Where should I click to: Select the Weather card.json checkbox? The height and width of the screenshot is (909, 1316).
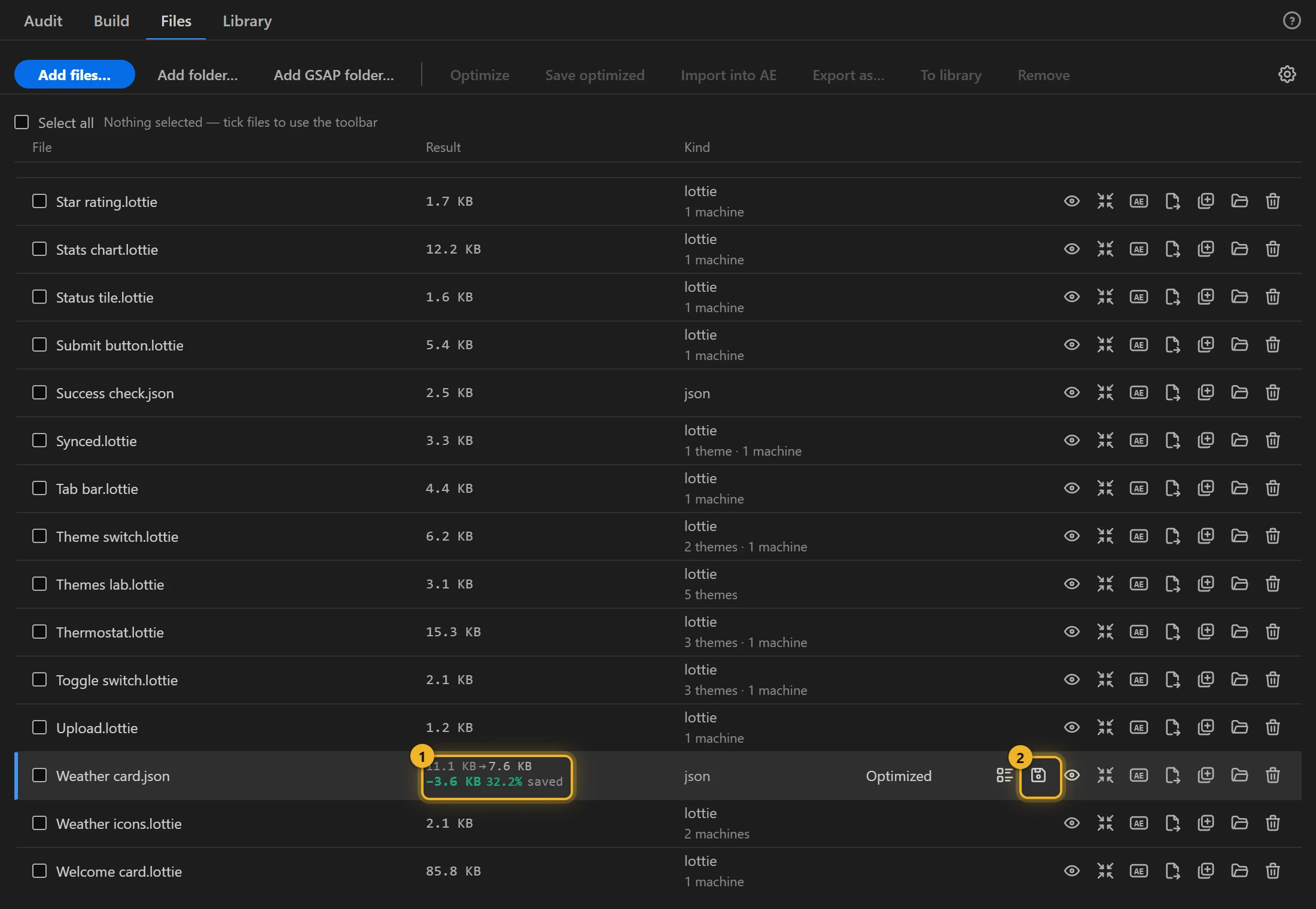click(x=39, y=776)
